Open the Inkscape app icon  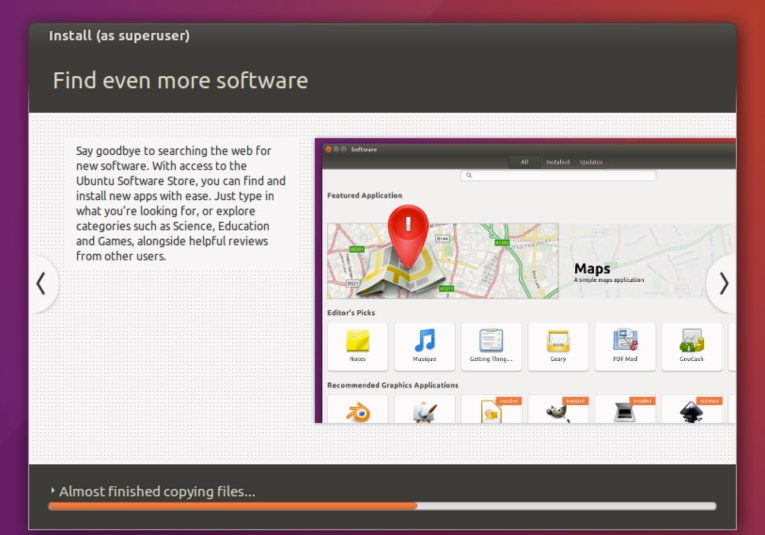click(x=691, y=410)
